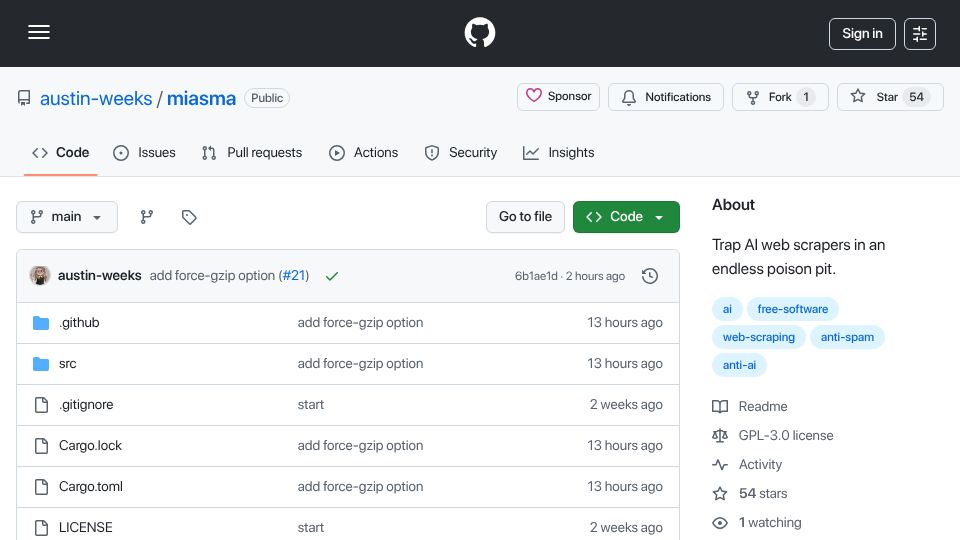Screen dimensions: 960x540
Task: Open .github row commit message link
Action: point(360,323)
